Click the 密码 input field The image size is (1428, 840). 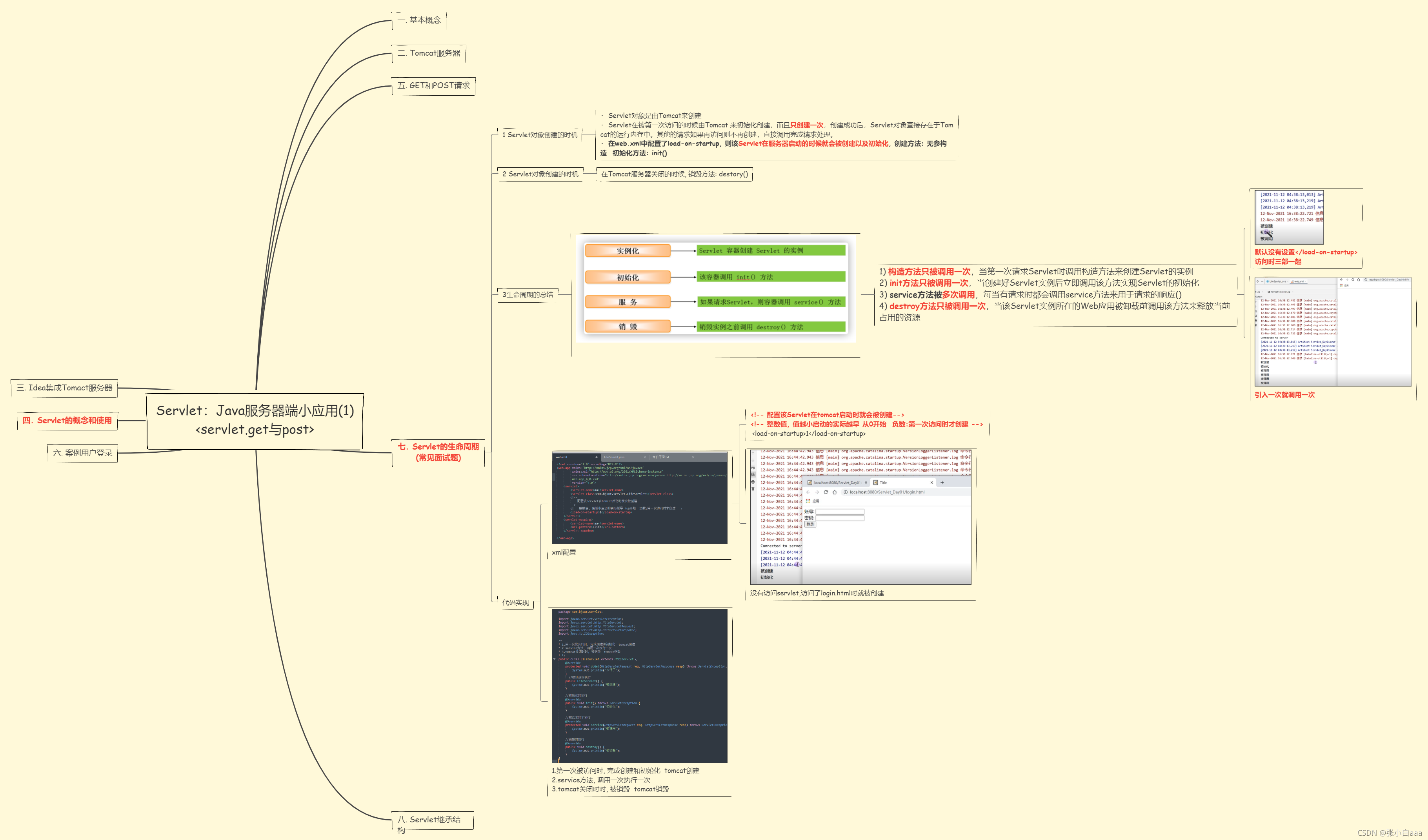pyautogui.click(x=840, y=518)
